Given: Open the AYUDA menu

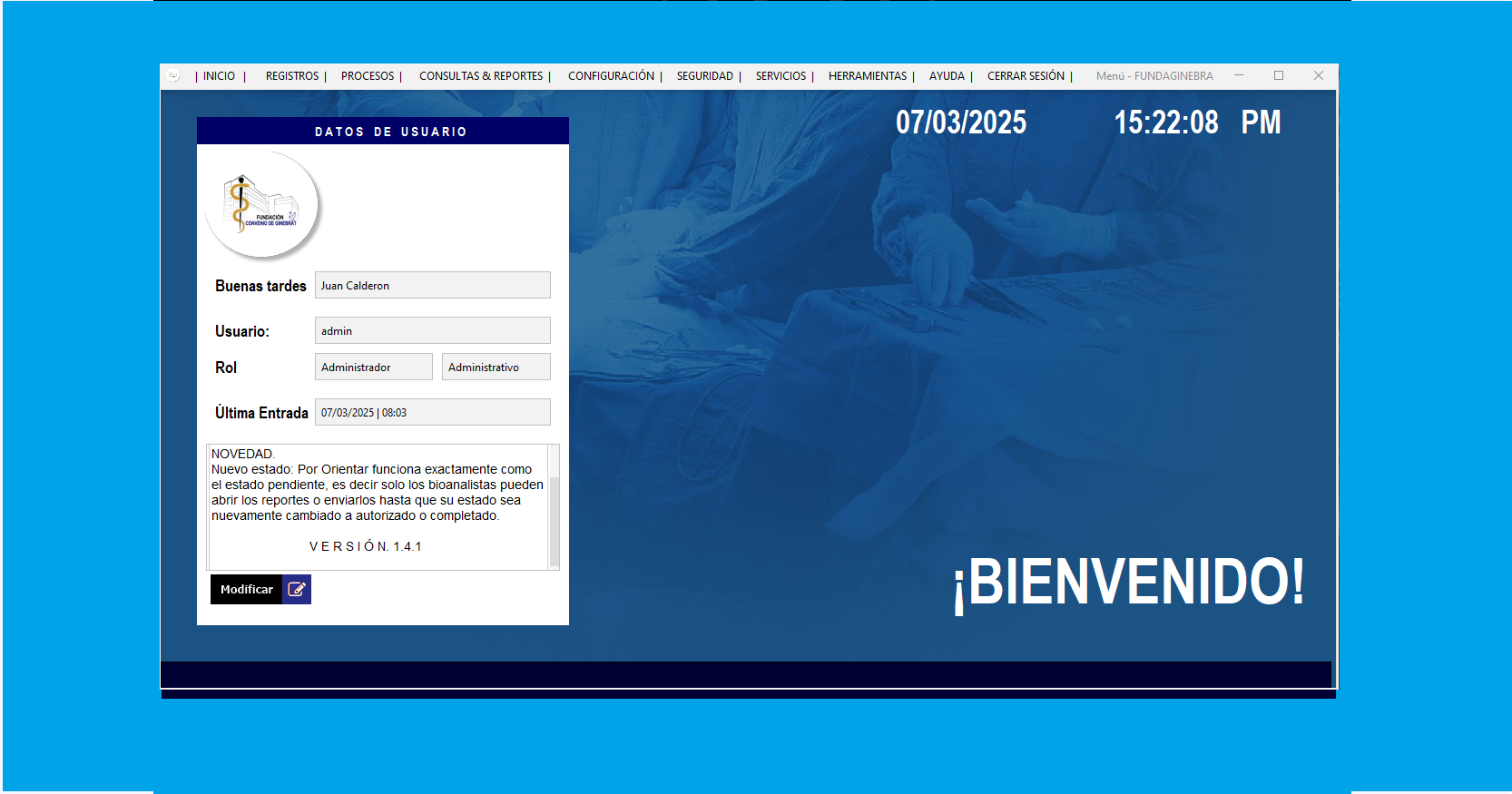Looking at the screenshot, I should click(x=947, y=76).
